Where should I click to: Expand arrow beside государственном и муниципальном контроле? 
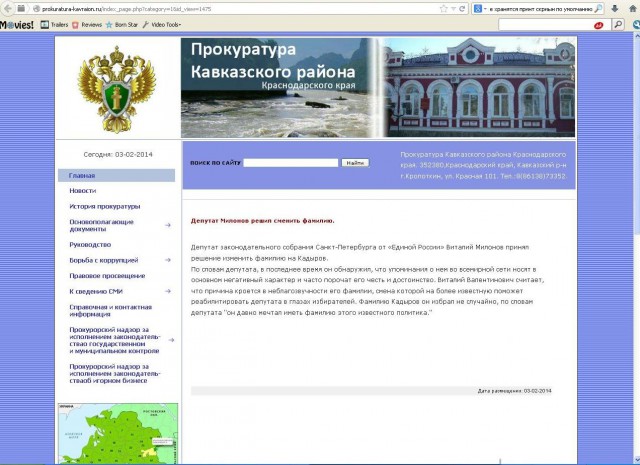(171, 340)
